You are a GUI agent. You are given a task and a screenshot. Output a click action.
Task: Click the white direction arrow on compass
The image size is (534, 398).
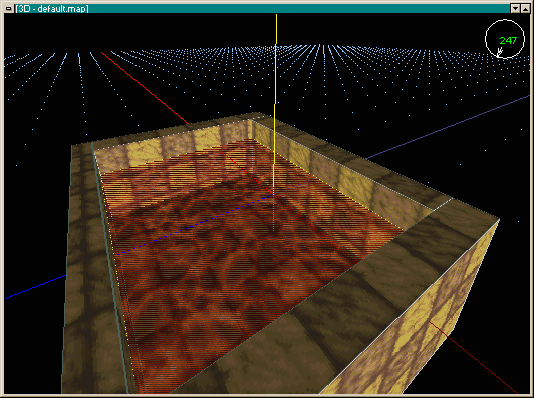500,52
